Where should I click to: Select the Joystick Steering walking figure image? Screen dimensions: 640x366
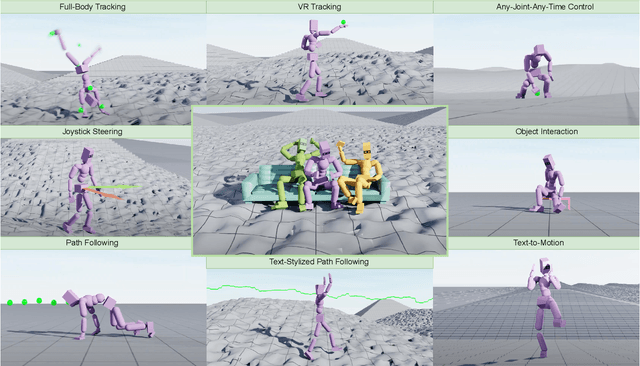coord(96,187)
